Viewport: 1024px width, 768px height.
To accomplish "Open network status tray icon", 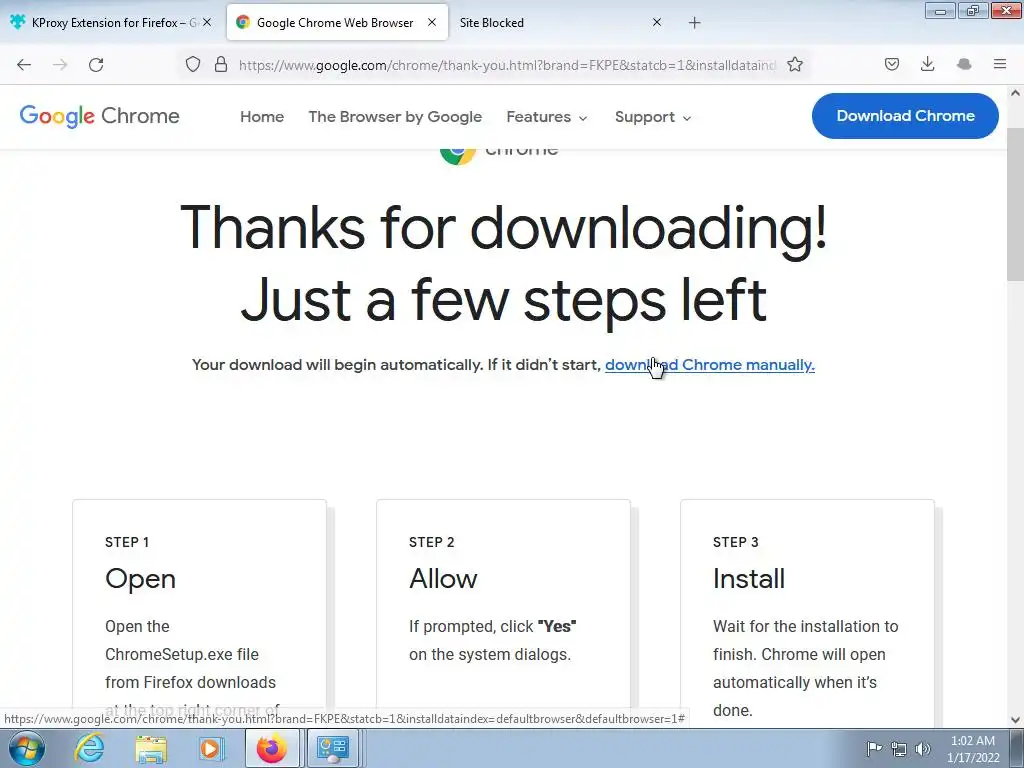I will point(899,749).
